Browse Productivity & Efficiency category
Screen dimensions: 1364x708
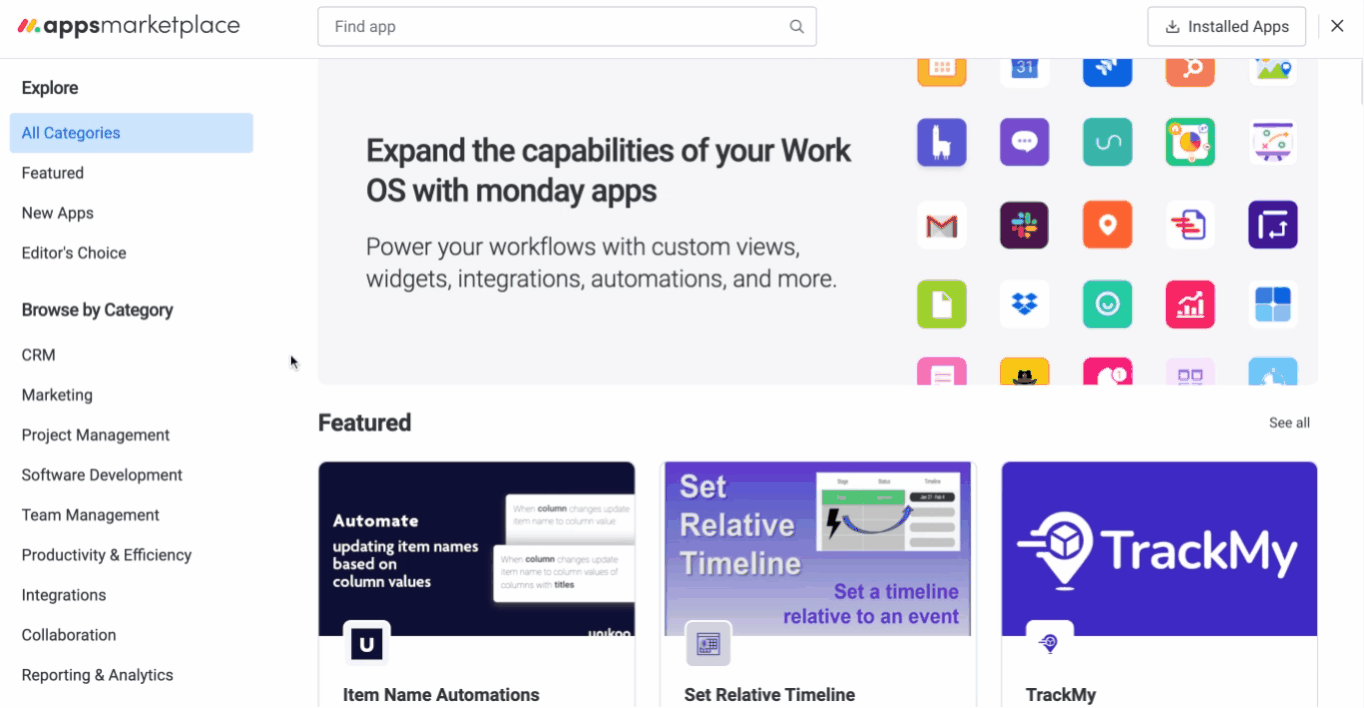coord(107,555)
